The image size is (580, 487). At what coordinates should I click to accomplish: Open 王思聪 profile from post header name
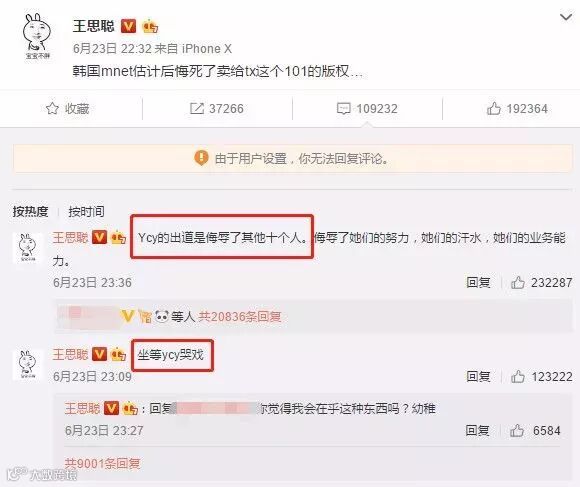[x=94, y=26]
